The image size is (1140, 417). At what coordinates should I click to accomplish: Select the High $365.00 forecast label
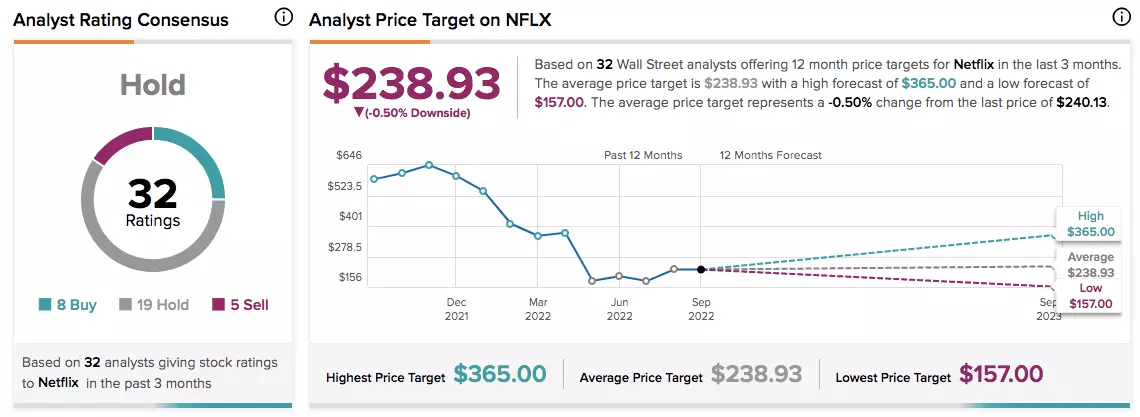pos(1090,224)
